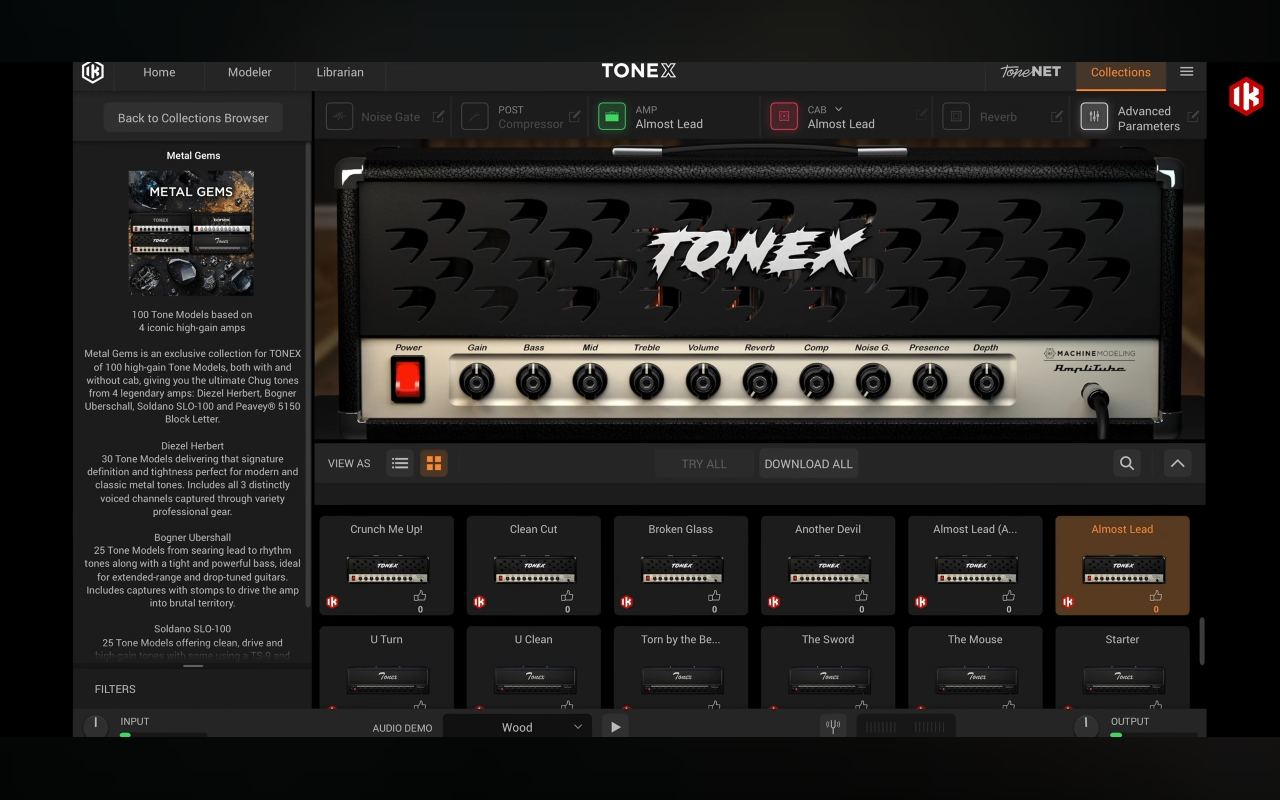1280x800 pixels.
Task: Select the Clean Cut tone model
Action: point(534,565)
